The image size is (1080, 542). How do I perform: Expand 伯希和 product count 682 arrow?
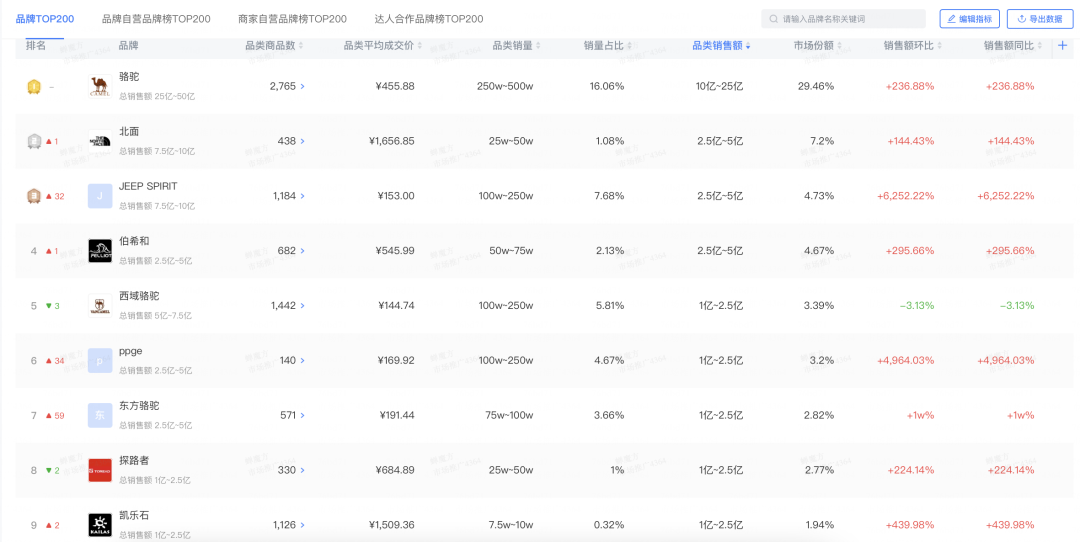pos(302,251)
